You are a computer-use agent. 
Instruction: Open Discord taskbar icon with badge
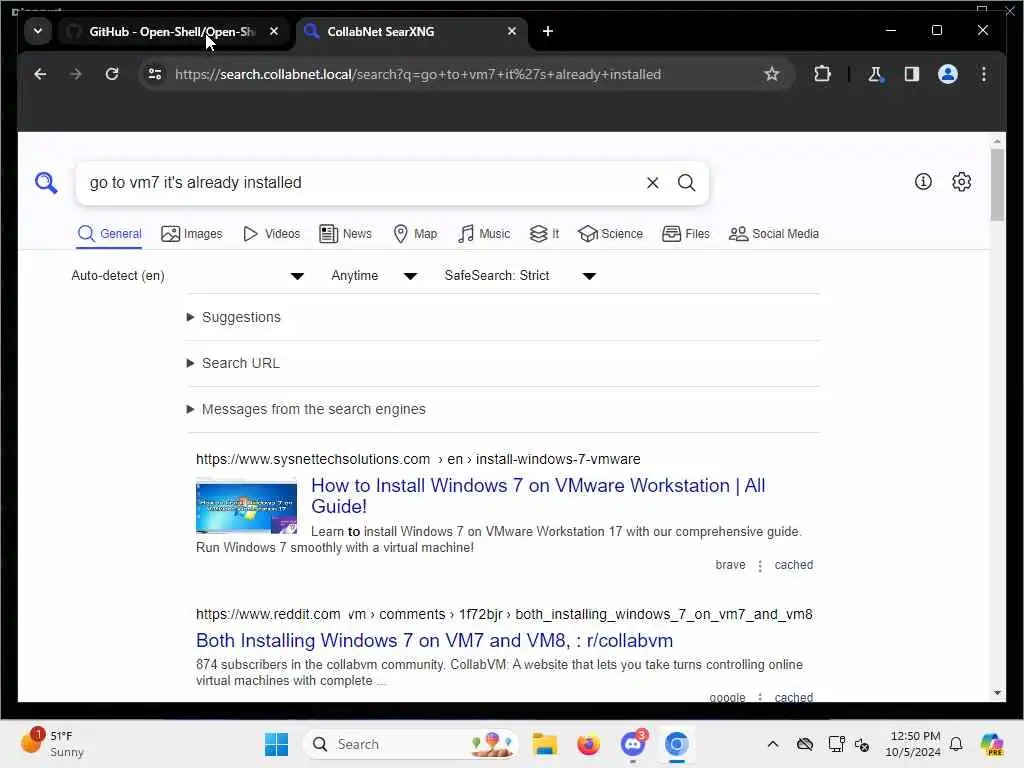click(x=633, y=744)
